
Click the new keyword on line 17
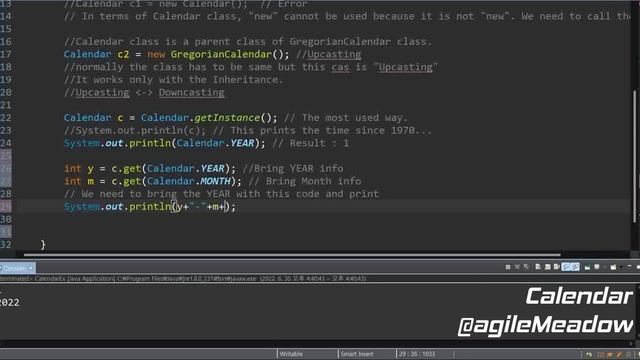tap(156, 54)
